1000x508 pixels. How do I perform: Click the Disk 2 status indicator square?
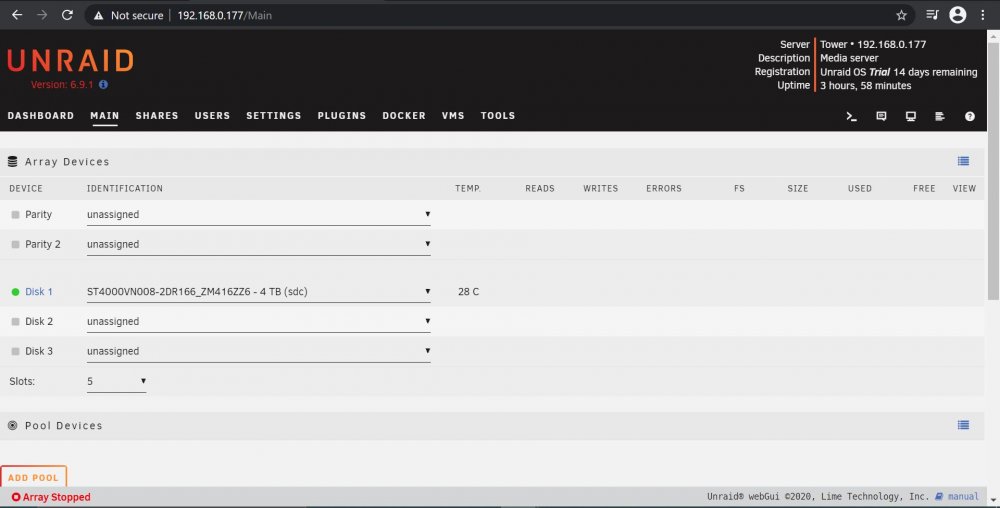pos(15,322)
